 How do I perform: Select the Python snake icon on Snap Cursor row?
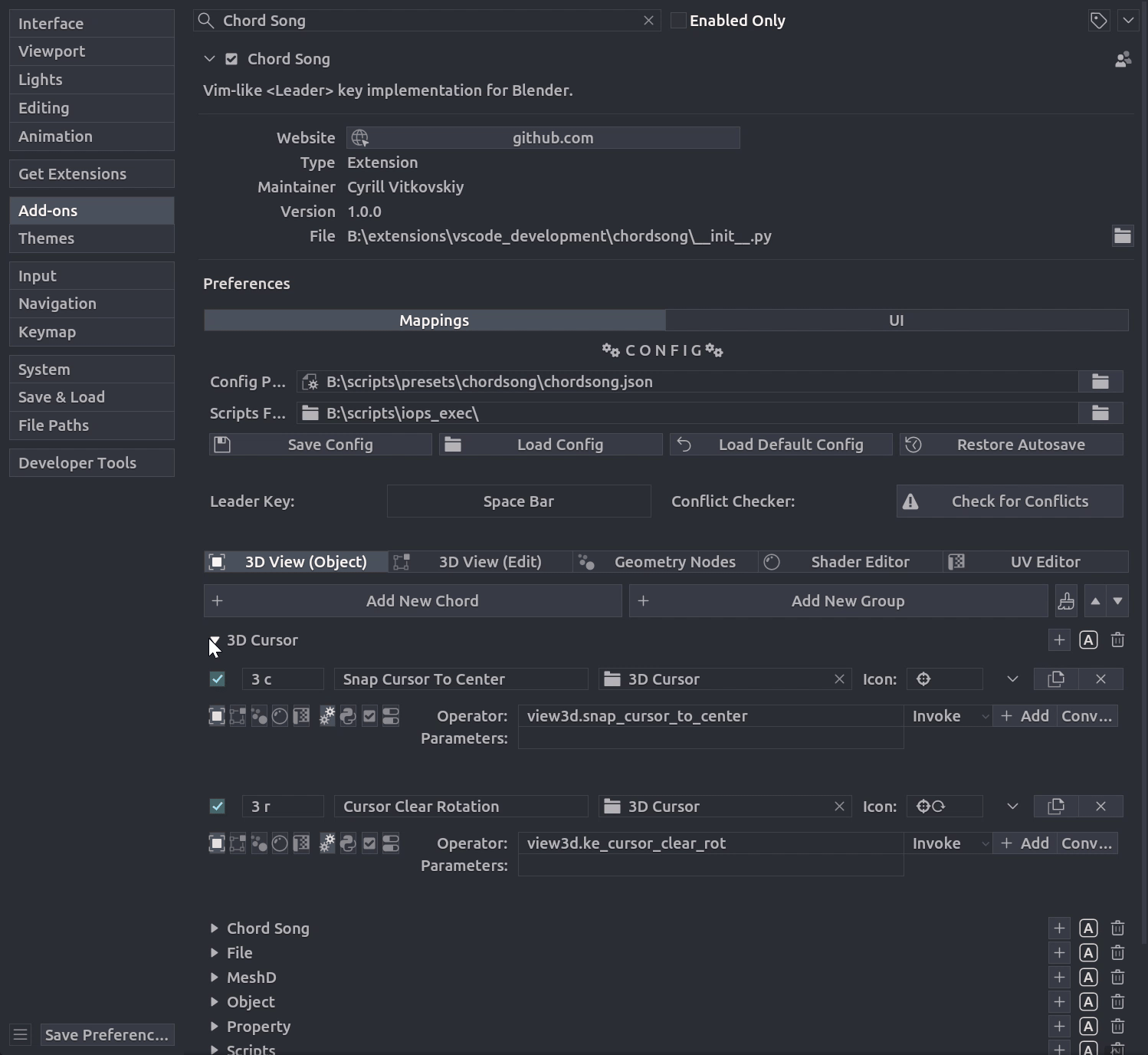pyautogui.click(x=348, y=715)
